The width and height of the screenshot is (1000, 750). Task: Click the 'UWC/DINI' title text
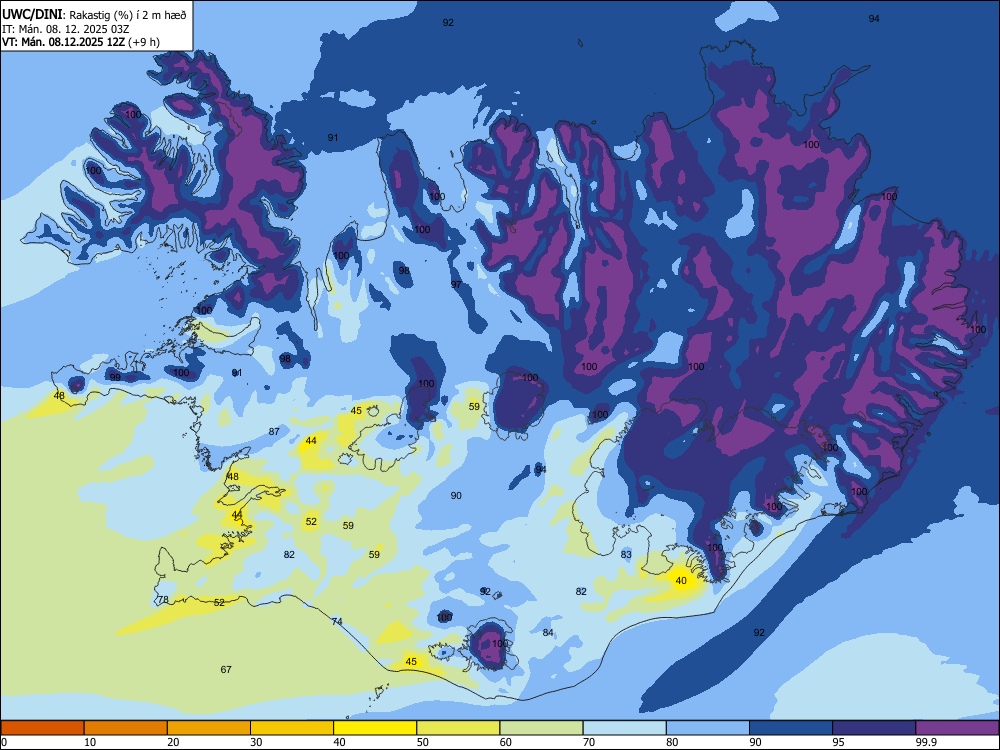point(33,14)
